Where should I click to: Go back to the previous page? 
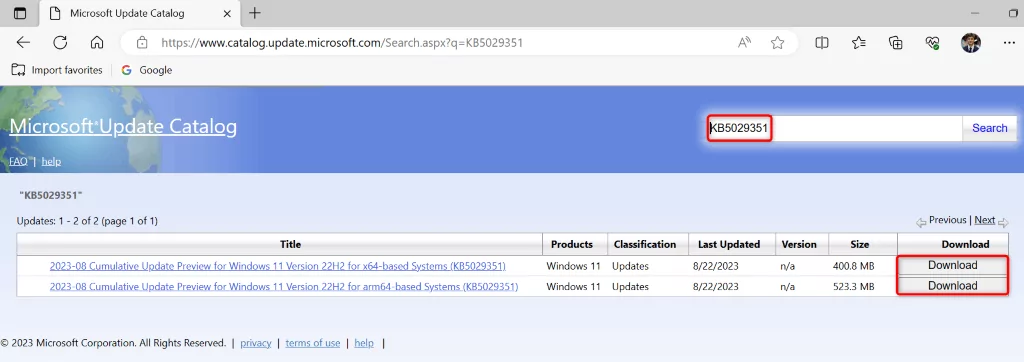tap(24, 42)
